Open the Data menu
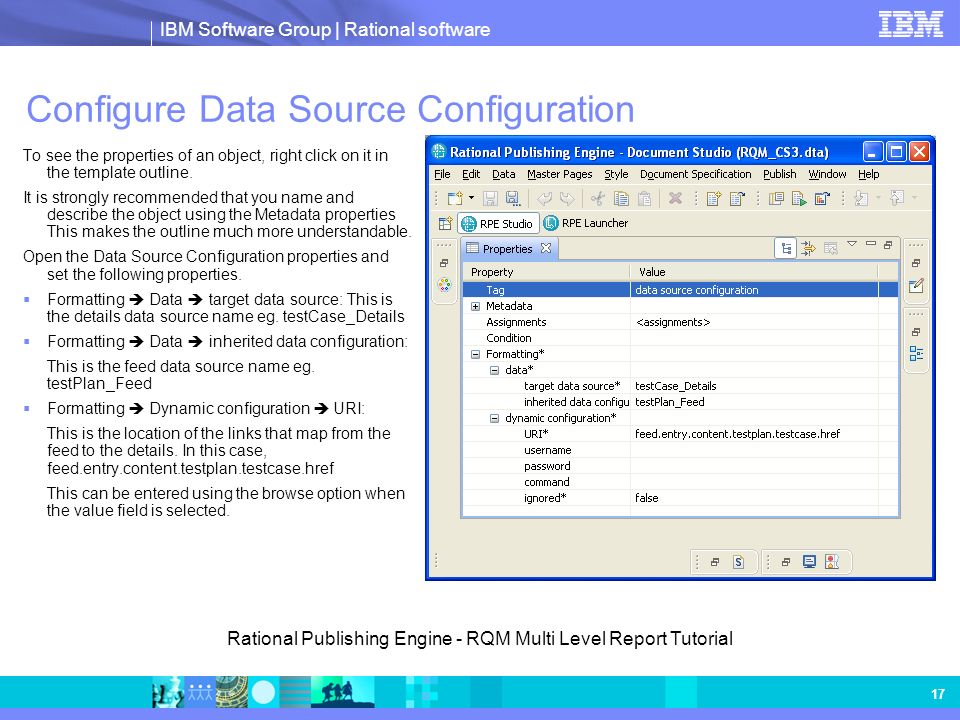Viewport: 960px width, 720px height. (x=503, y=174)
